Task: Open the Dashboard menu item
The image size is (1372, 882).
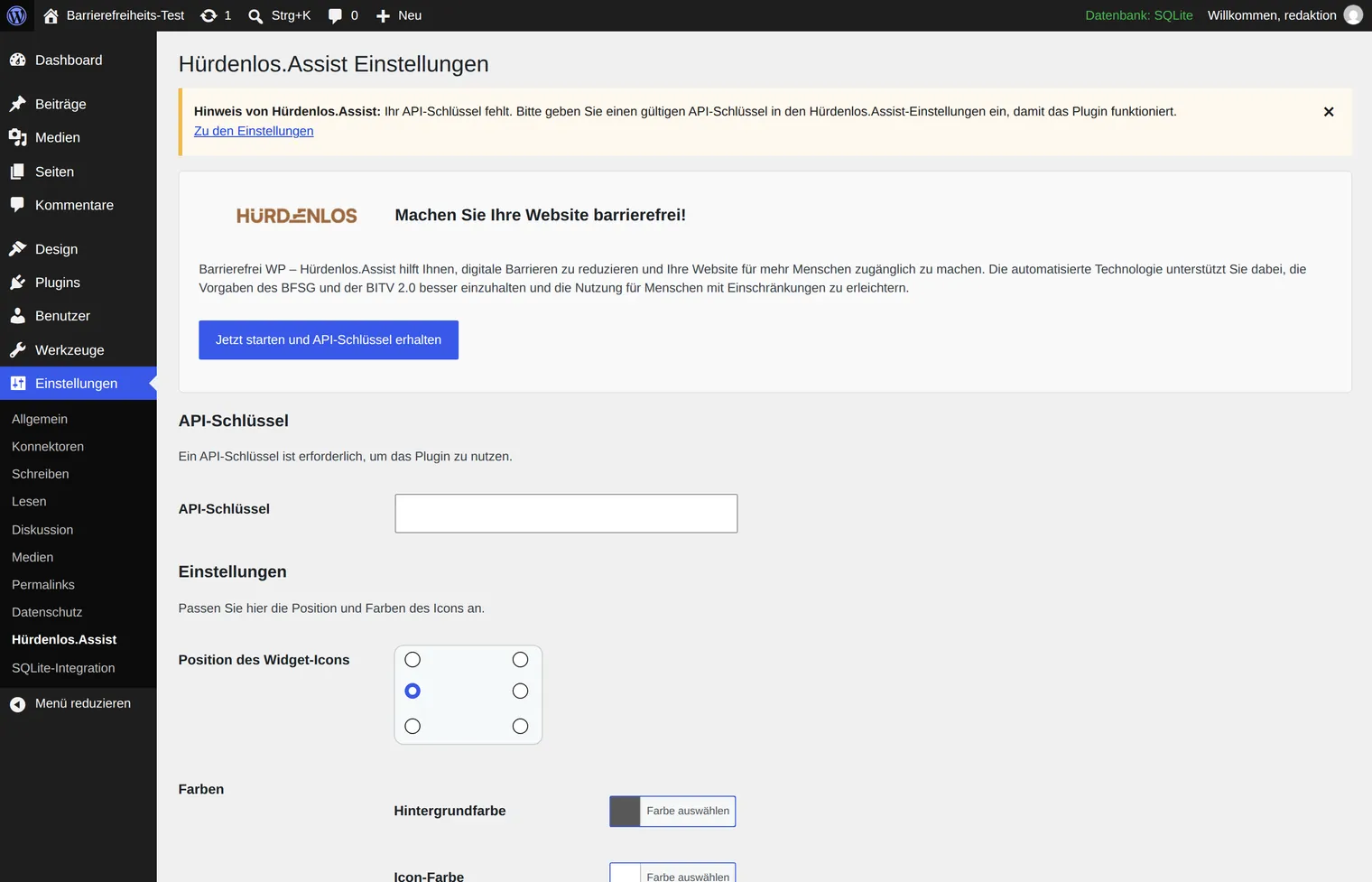Action: [79, 60]
